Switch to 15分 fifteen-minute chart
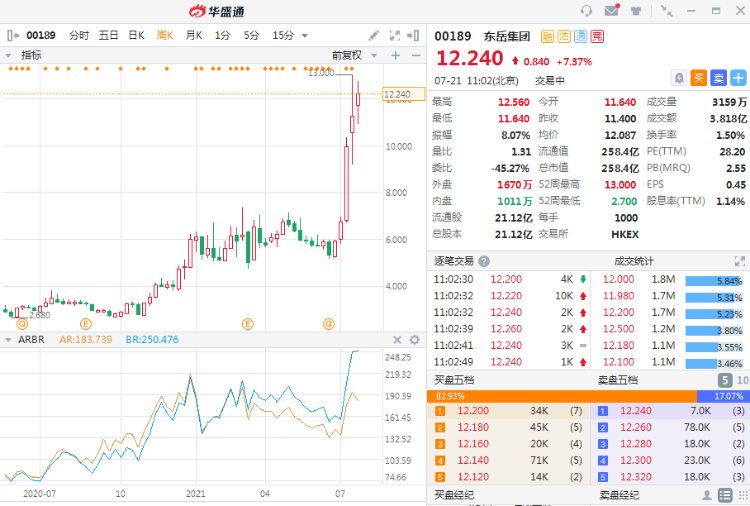 (x=283, y=35)
